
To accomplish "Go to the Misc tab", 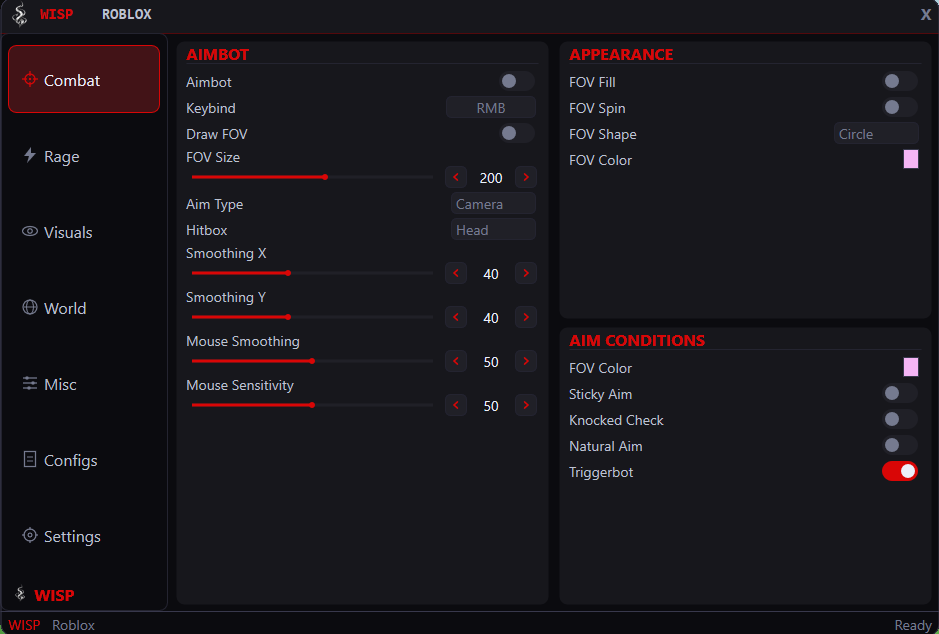I will tap(84, 384).
